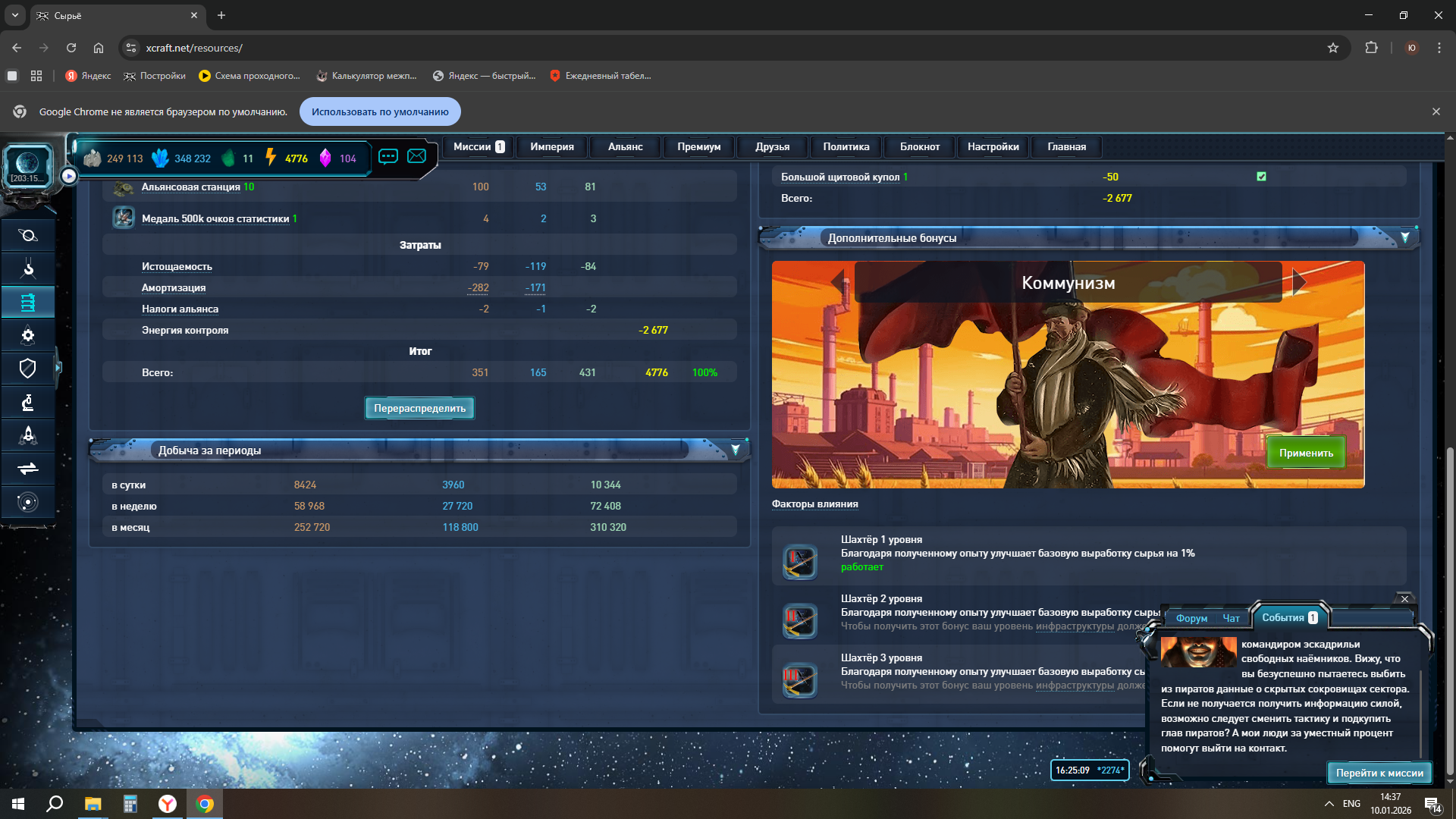Open the shield defense sidebar icon
This screenshot has width=1456, height=819.
point(28,369)
